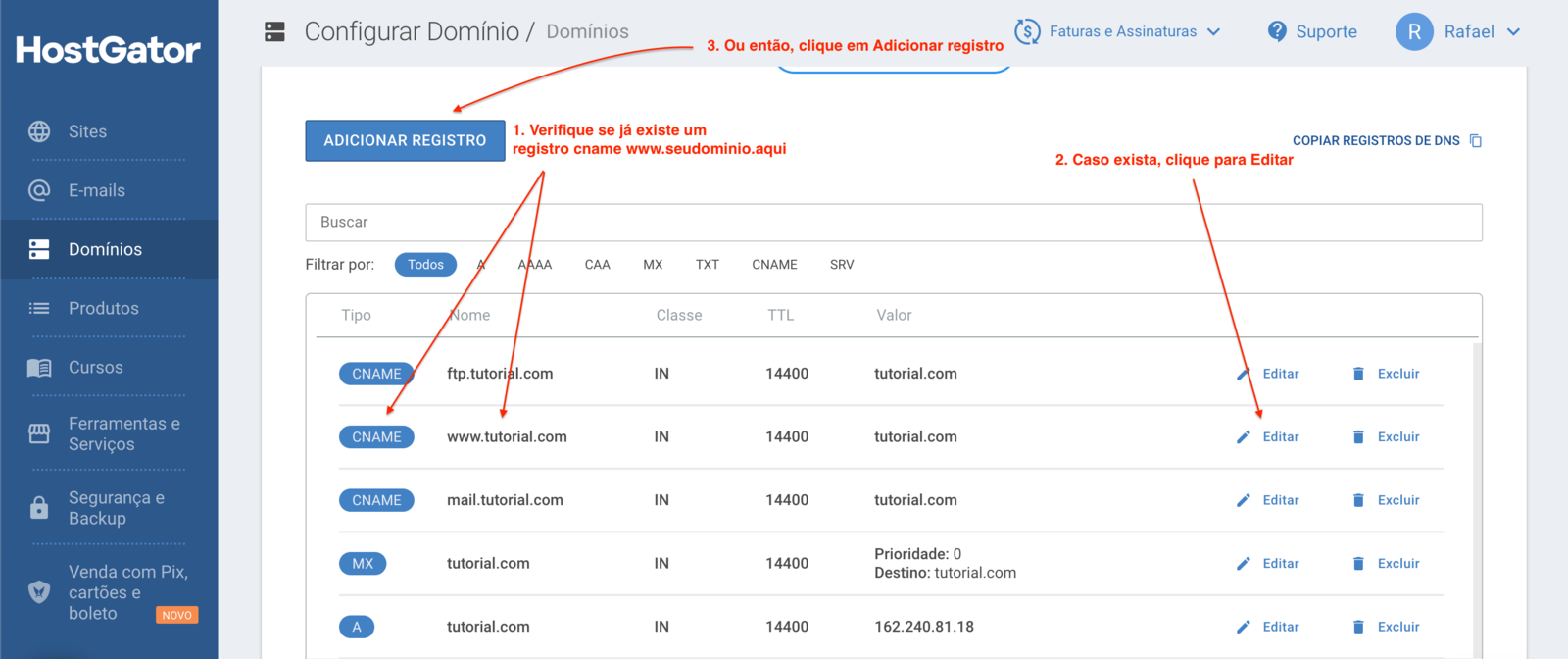Click the Classe column header

tap(679, 315)
